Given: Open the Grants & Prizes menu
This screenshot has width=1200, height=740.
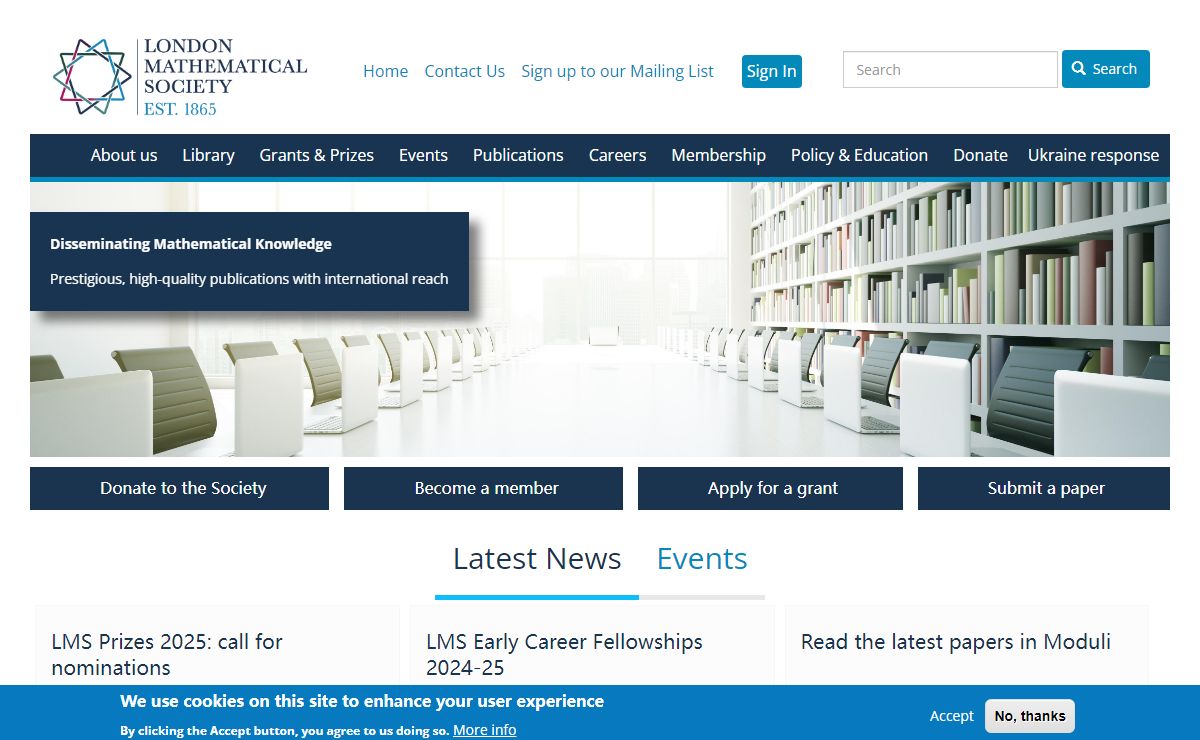Looking at the screenshot, I should tap(316, 155).
